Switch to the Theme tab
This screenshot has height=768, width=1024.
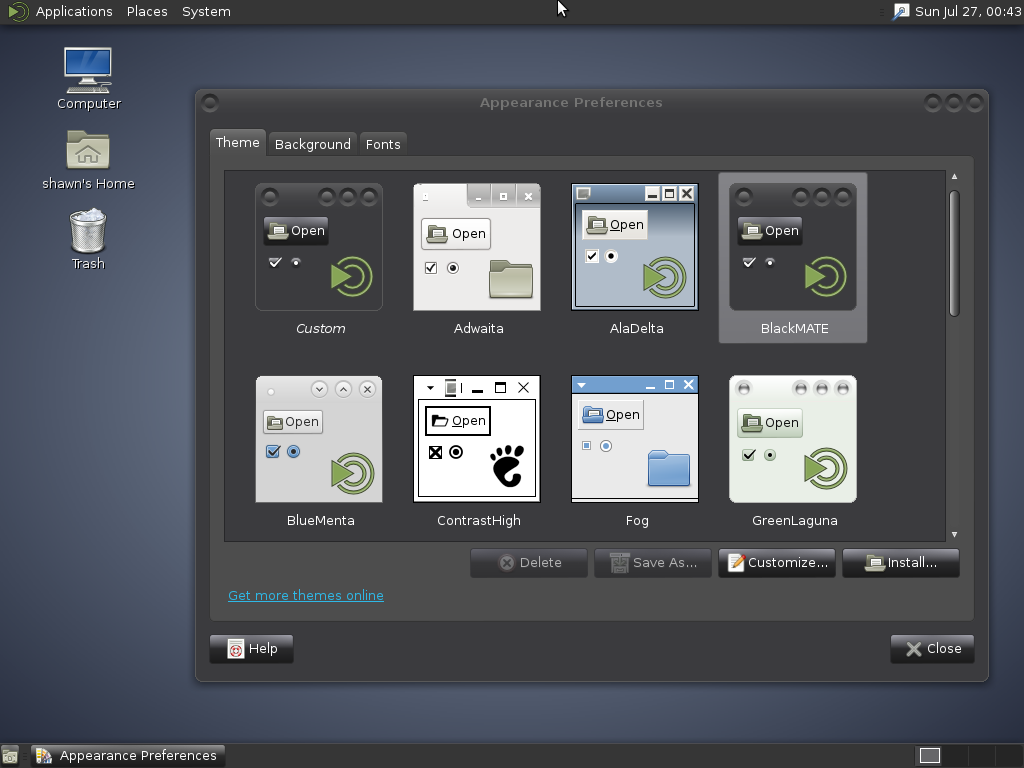(238, 142)
